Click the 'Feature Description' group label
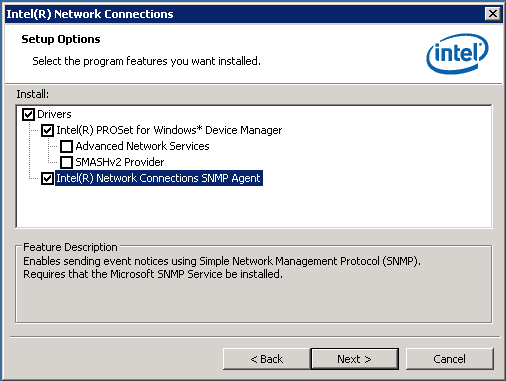 70,247
